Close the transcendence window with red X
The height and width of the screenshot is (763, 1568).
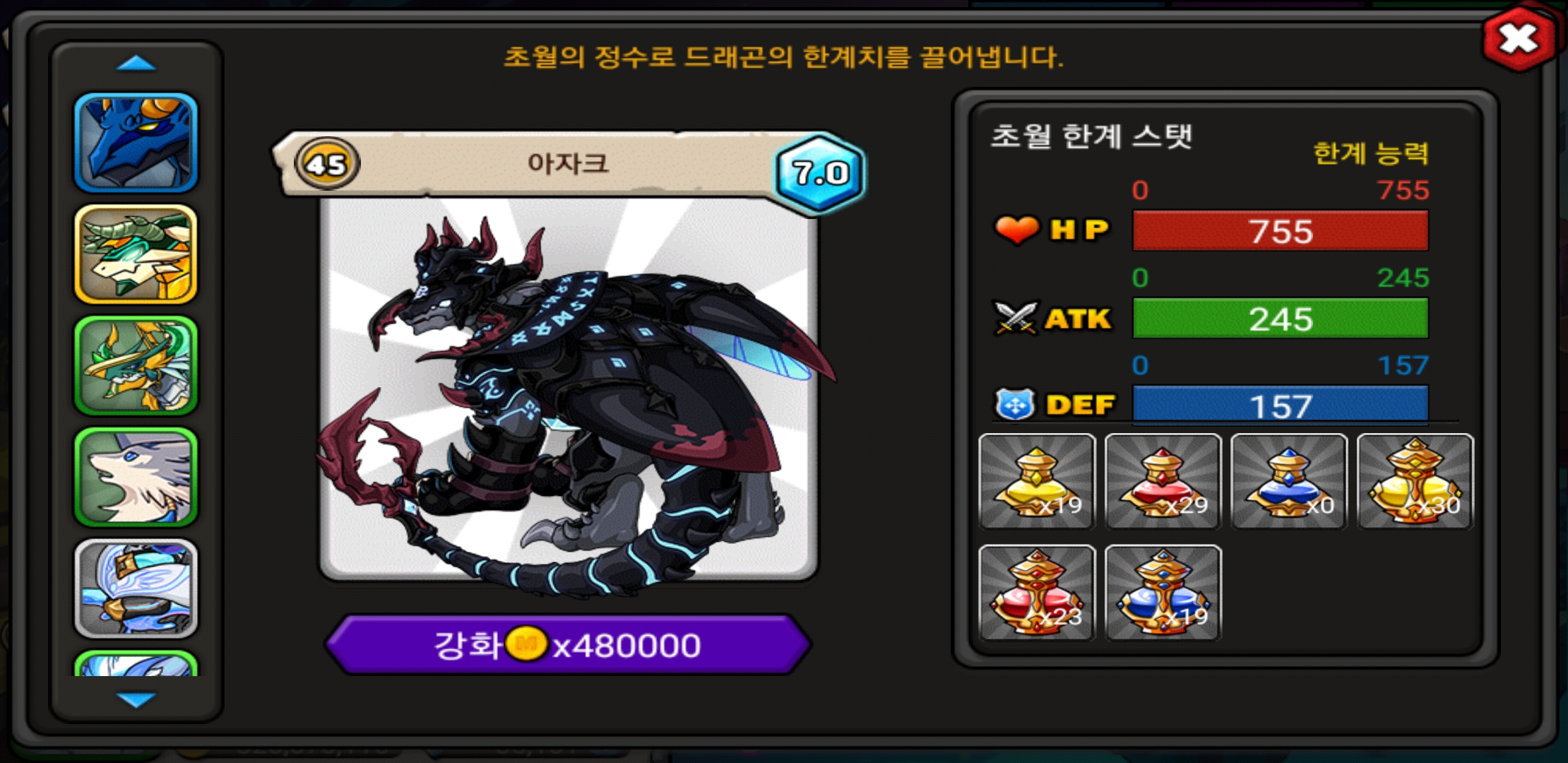[x=1519, y=39]
